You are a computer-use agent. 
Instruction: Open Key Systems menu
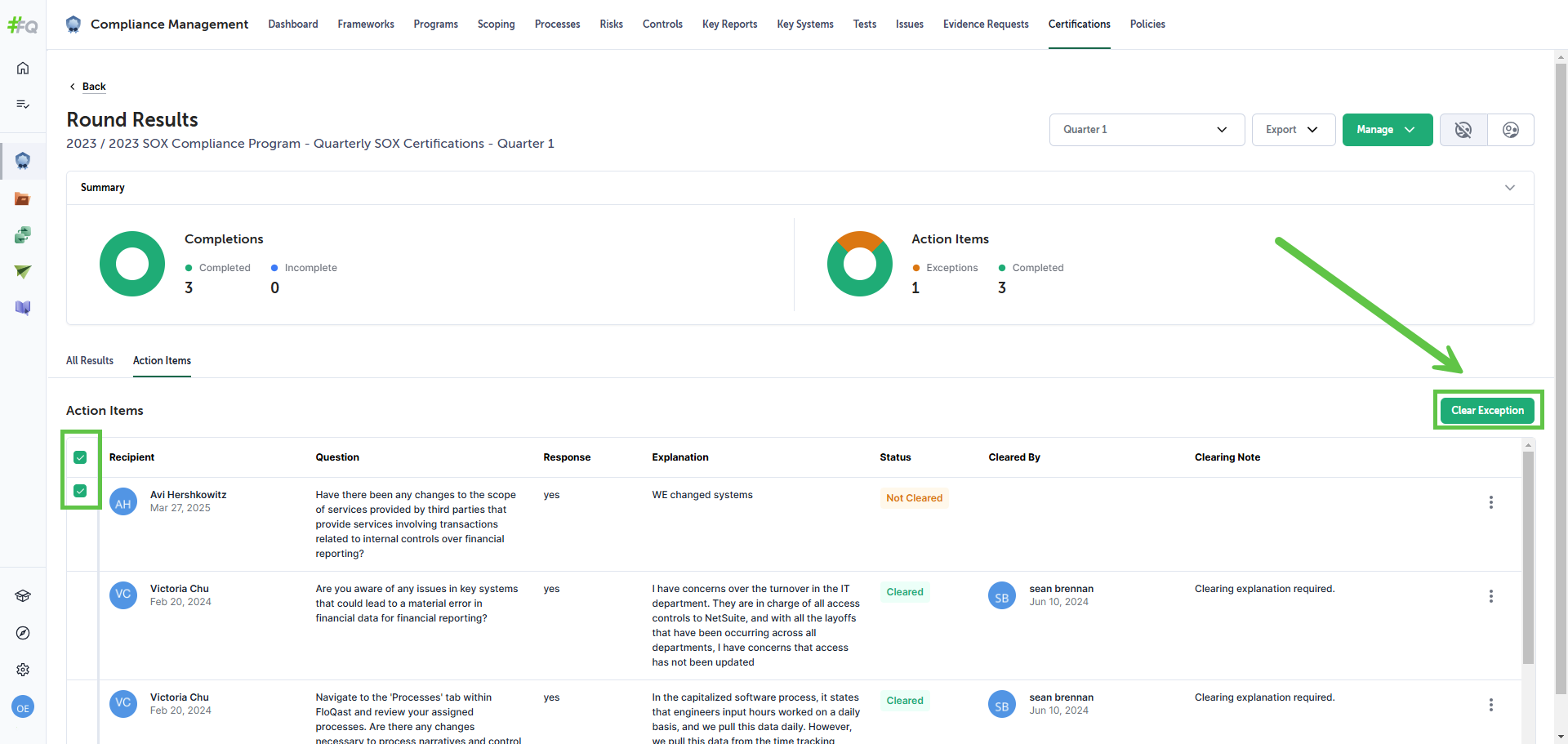[805, 25]
